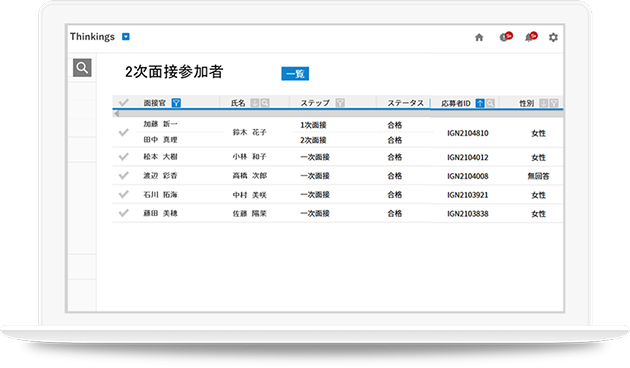Click the magnifier search icon in sidebar
Viewport: 630px width, 368px height.
click(82, 67)
